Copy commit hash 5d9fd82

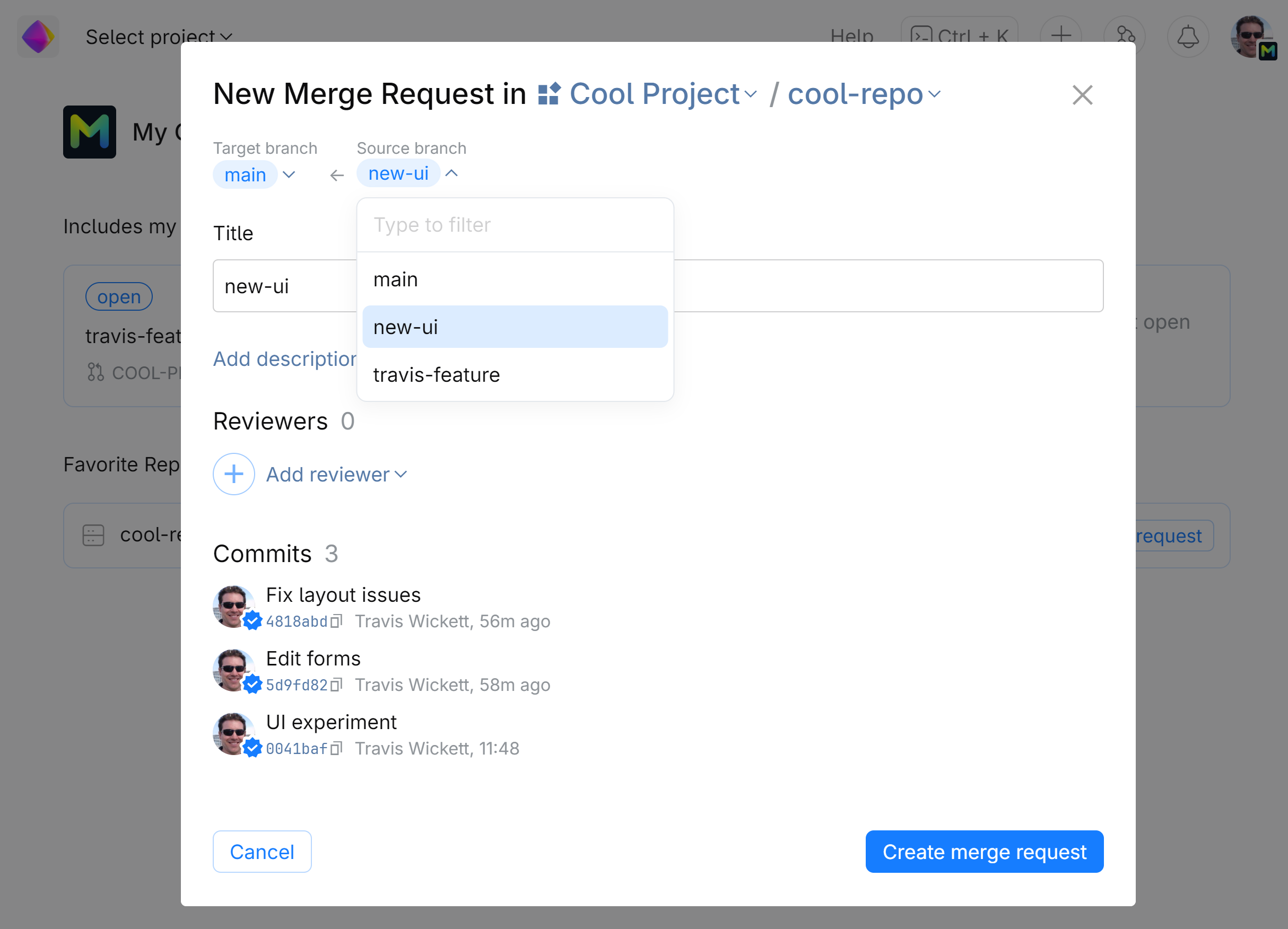[336, 685]
